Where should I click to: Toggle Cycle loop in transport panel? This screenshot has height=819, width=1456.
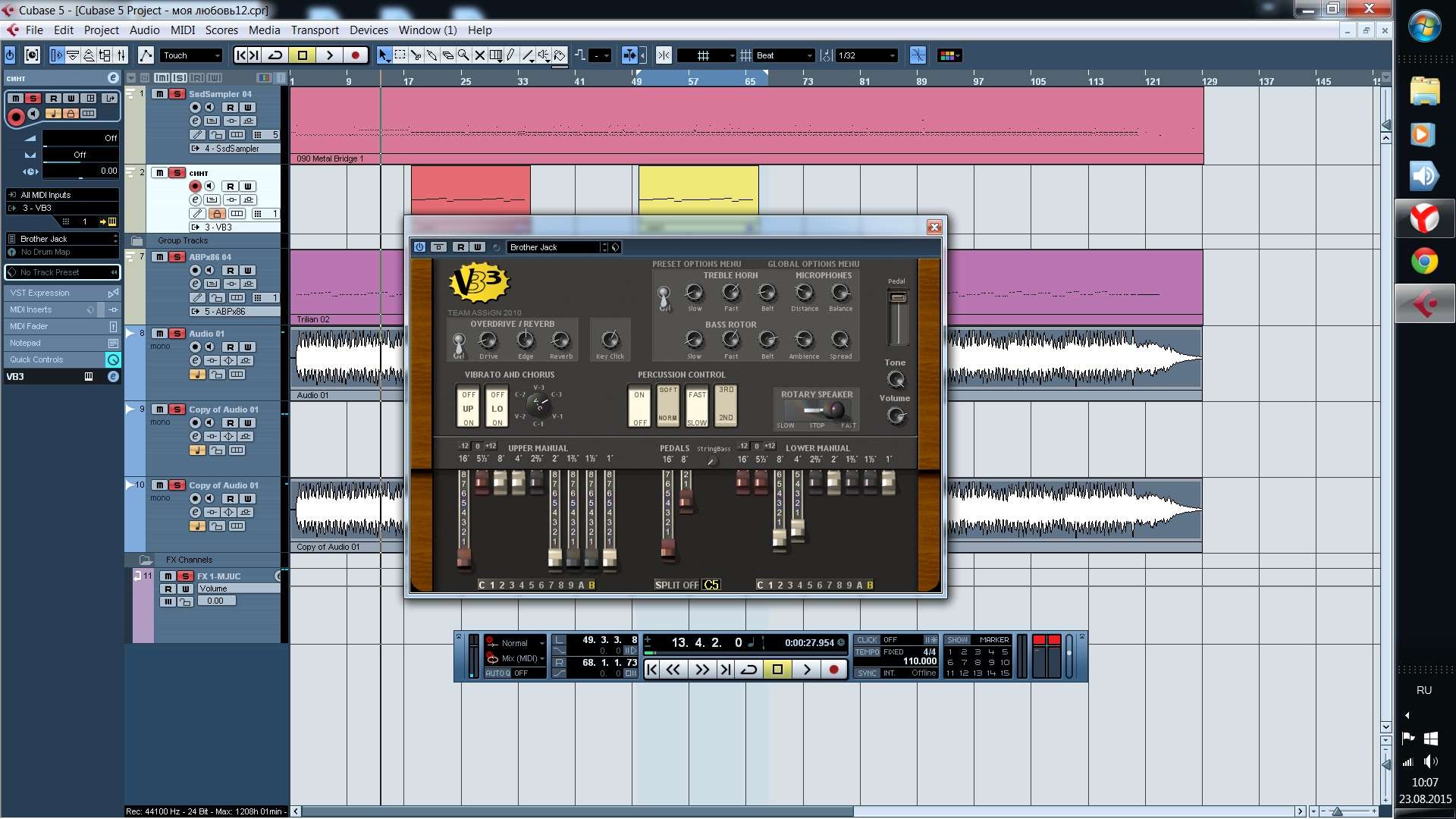point(748,670)
